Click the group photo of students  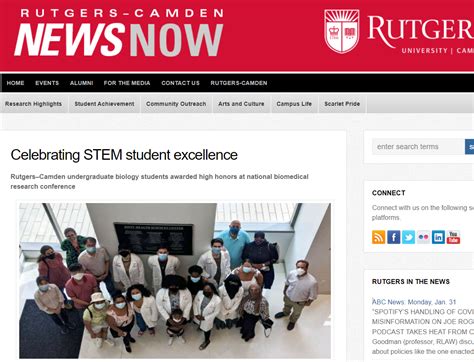pos(175,281)
